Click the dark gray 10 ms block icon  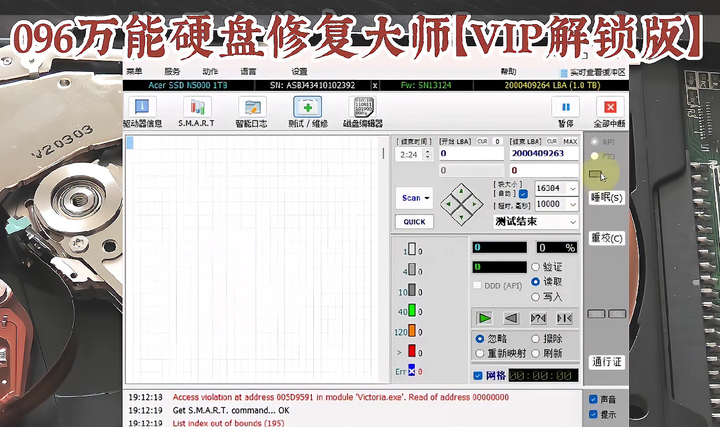412,290
